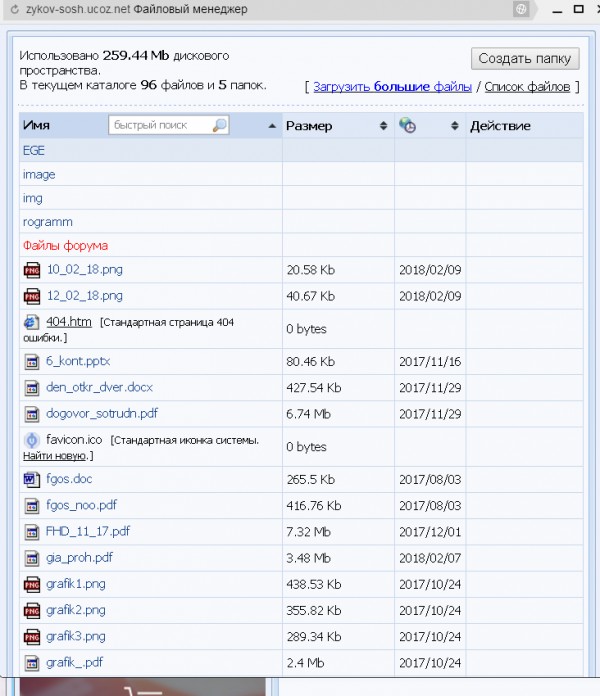Click the PNG icon beside grafik2.png
Image resolution: width=600 pixels, height=696 pixels.
click(32, 611)
